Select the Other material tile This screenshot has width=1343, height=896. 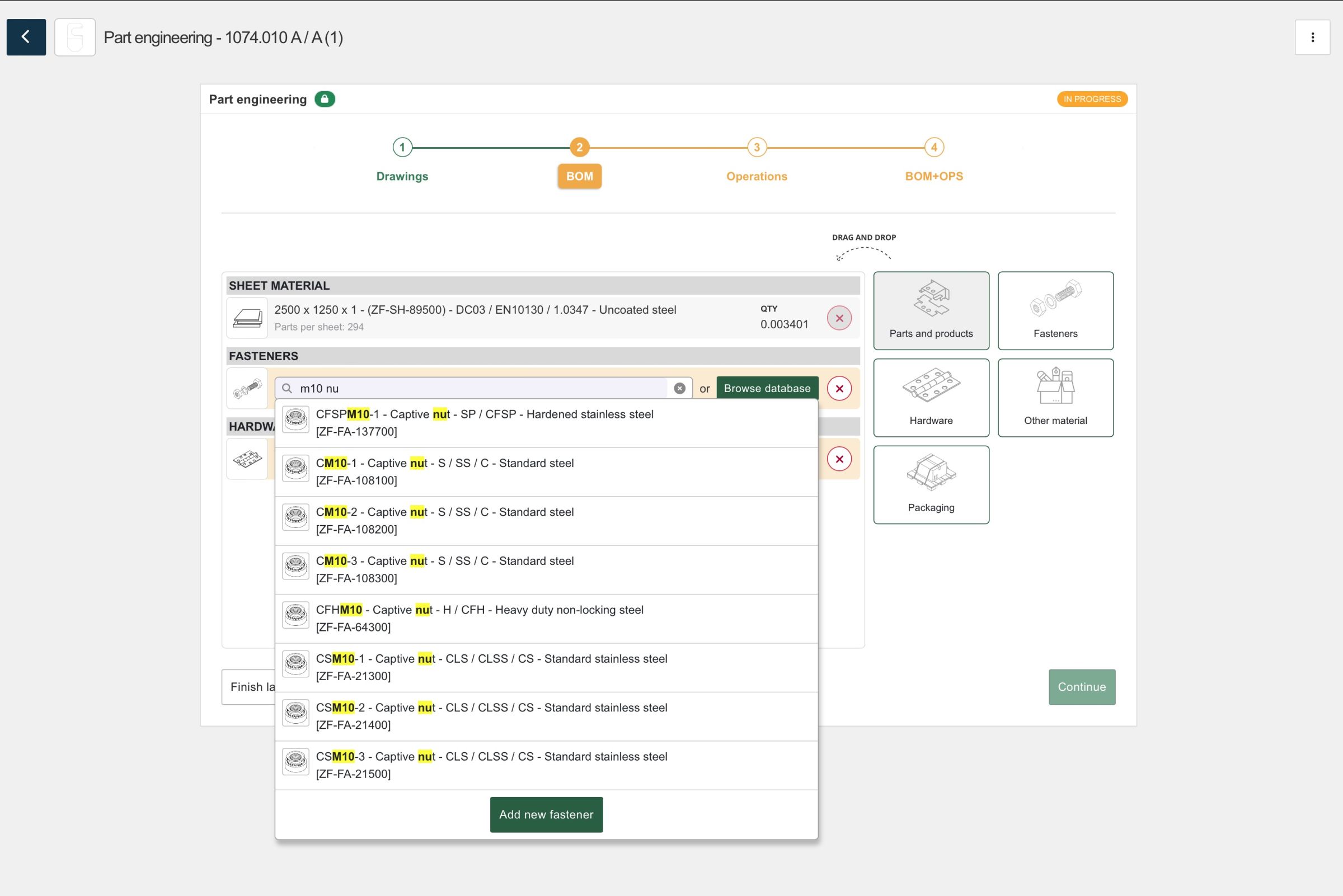[1055, 397]
